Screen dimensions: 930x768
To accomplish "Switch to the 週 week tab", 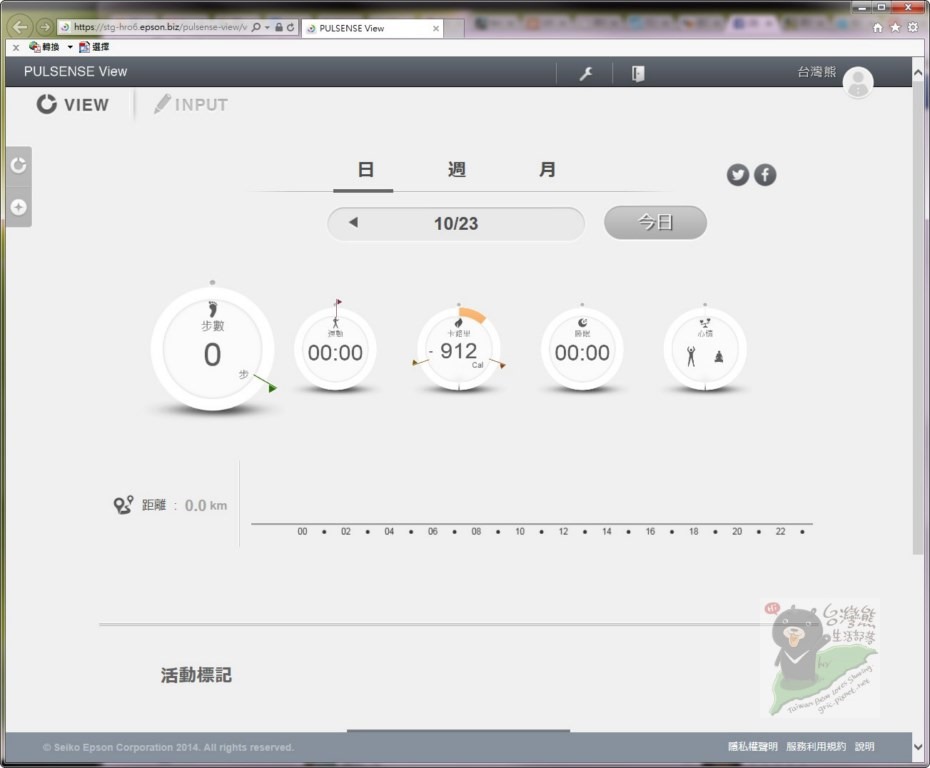I will coord(456,170).
